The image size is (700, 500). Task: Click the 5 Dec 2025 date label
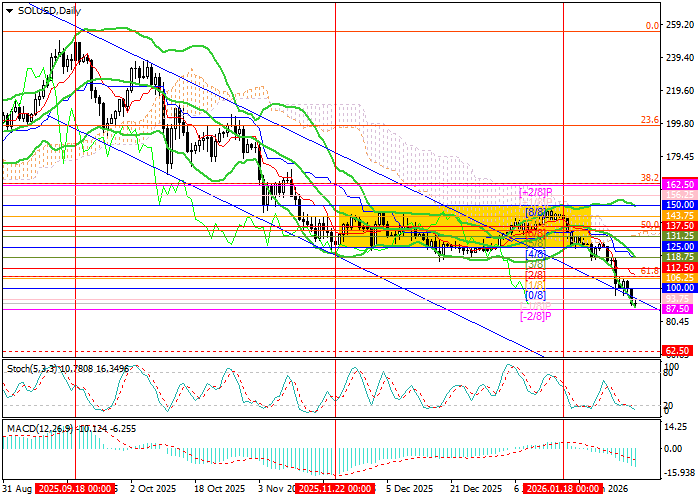[x=410, y=489]
